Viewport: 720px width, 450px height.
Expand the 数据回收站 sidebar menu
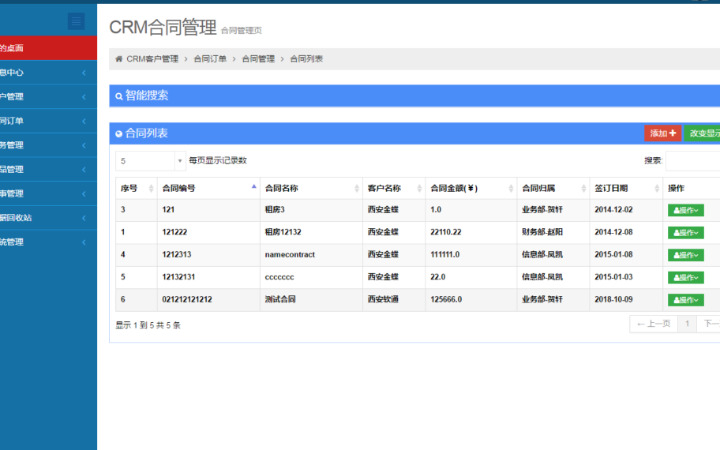coord(48,218)
